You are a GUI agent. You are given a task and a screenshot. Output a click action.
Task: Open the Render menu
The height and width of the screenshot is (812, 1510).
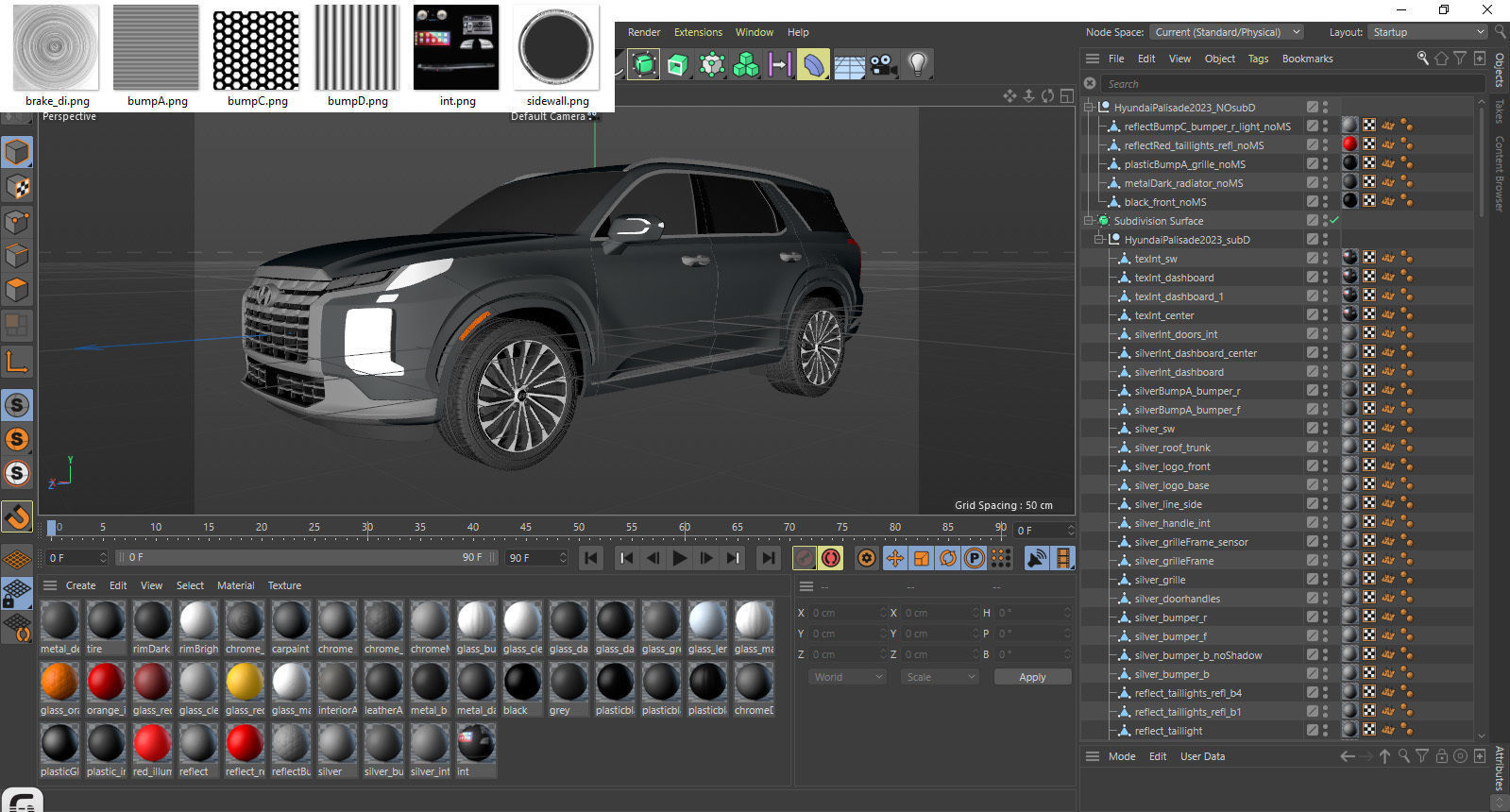pos(644,32)
